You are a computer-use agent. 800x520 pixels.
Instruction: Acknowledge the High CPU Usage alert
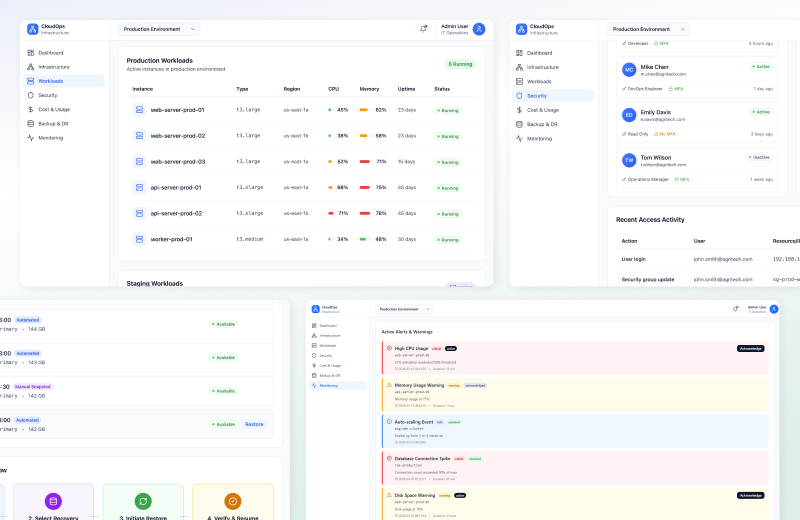coord(751,348)
